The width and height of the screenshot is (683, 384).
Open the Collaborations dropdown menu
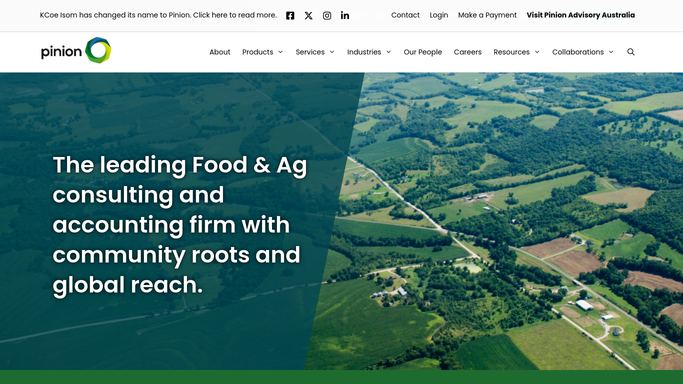[x=583, y=52]
